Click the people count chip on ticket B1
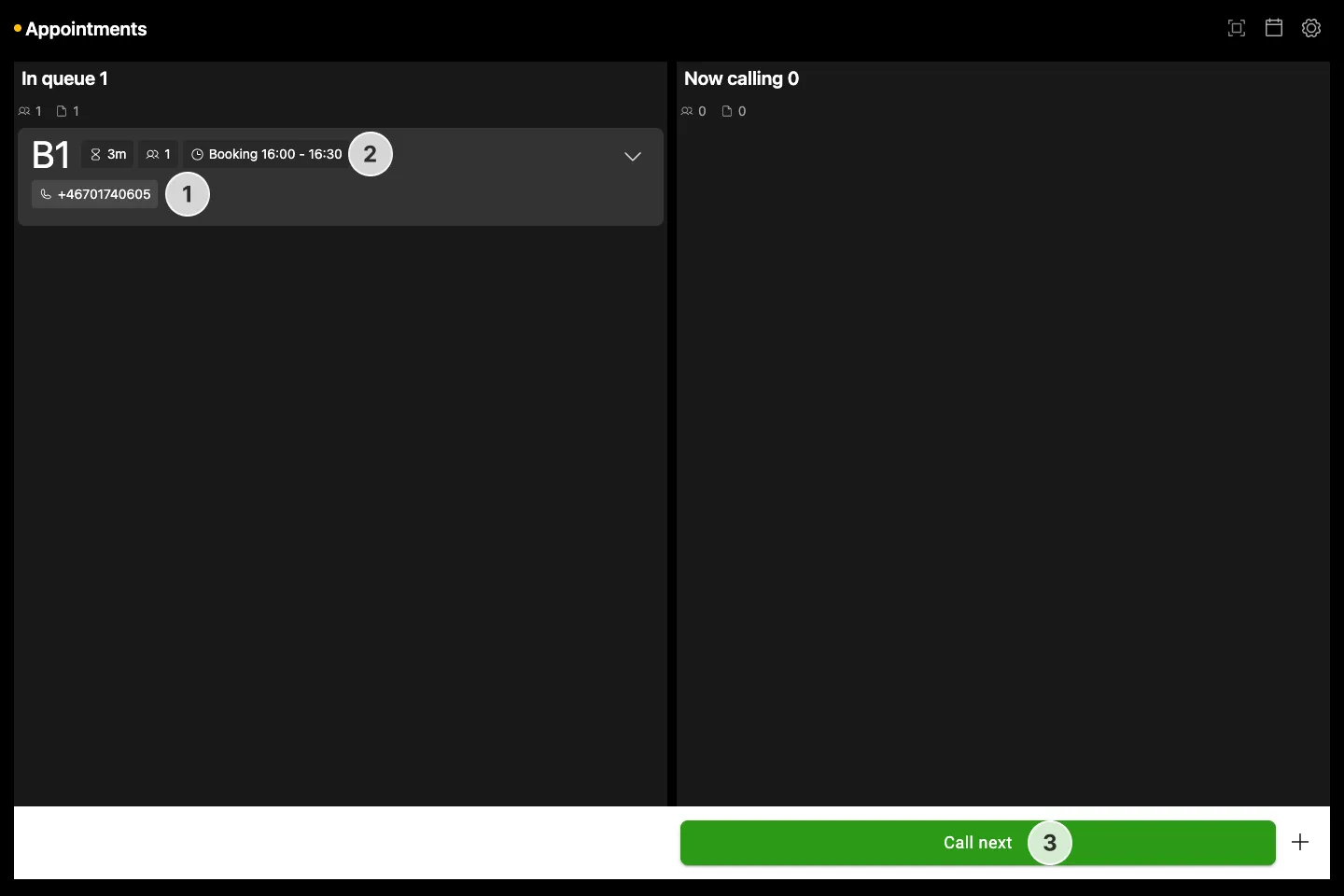This screenshot has width=1344, height=896. coord(159,154)
